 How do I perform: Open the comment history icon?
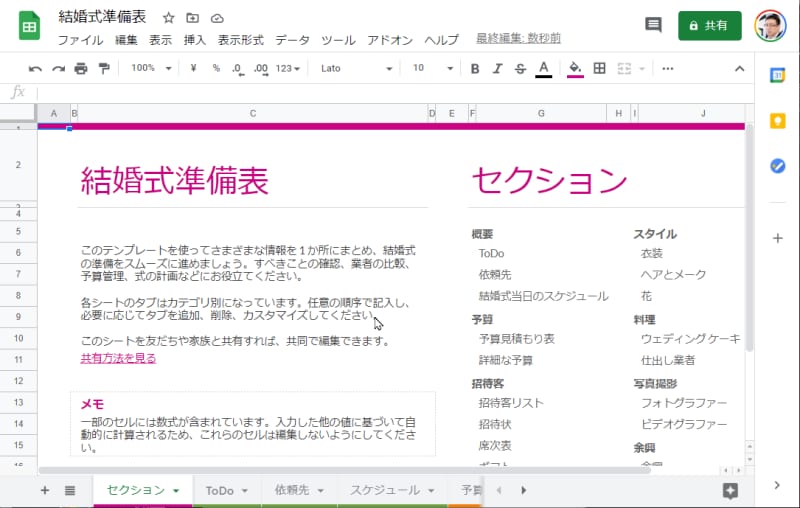coord(653,24)
